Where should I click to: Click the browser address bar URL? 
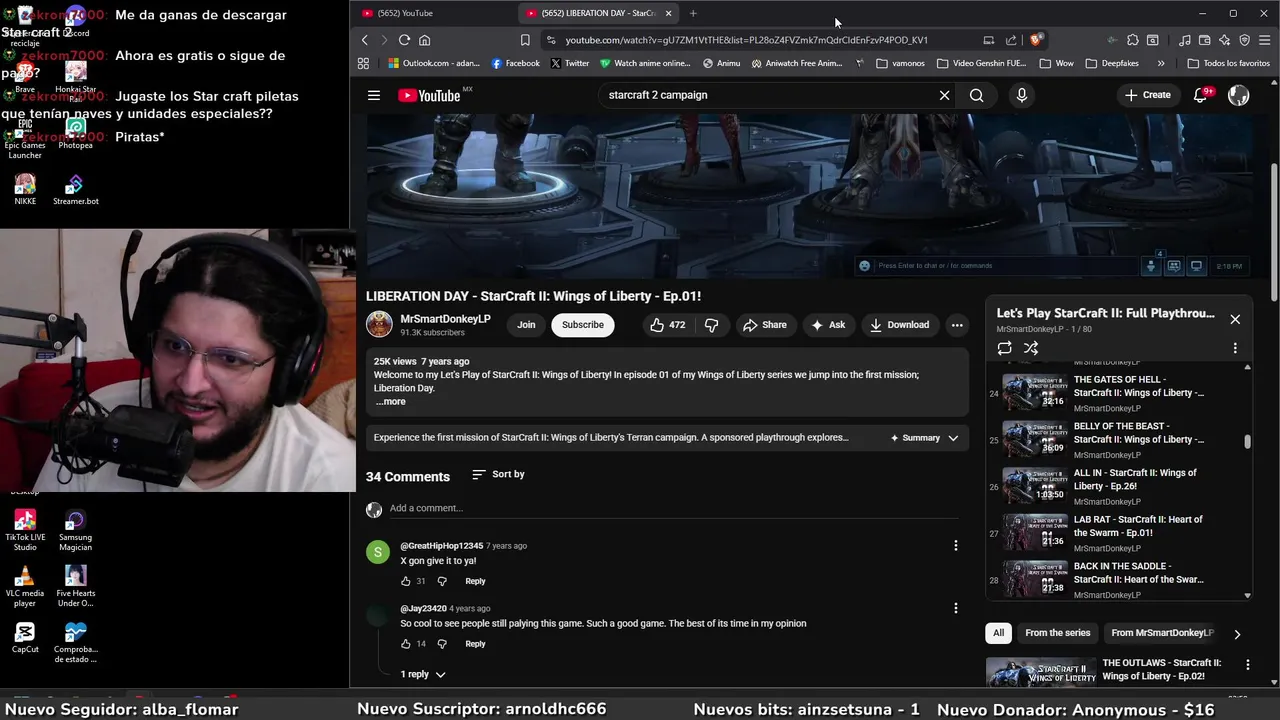coord(746,40)
